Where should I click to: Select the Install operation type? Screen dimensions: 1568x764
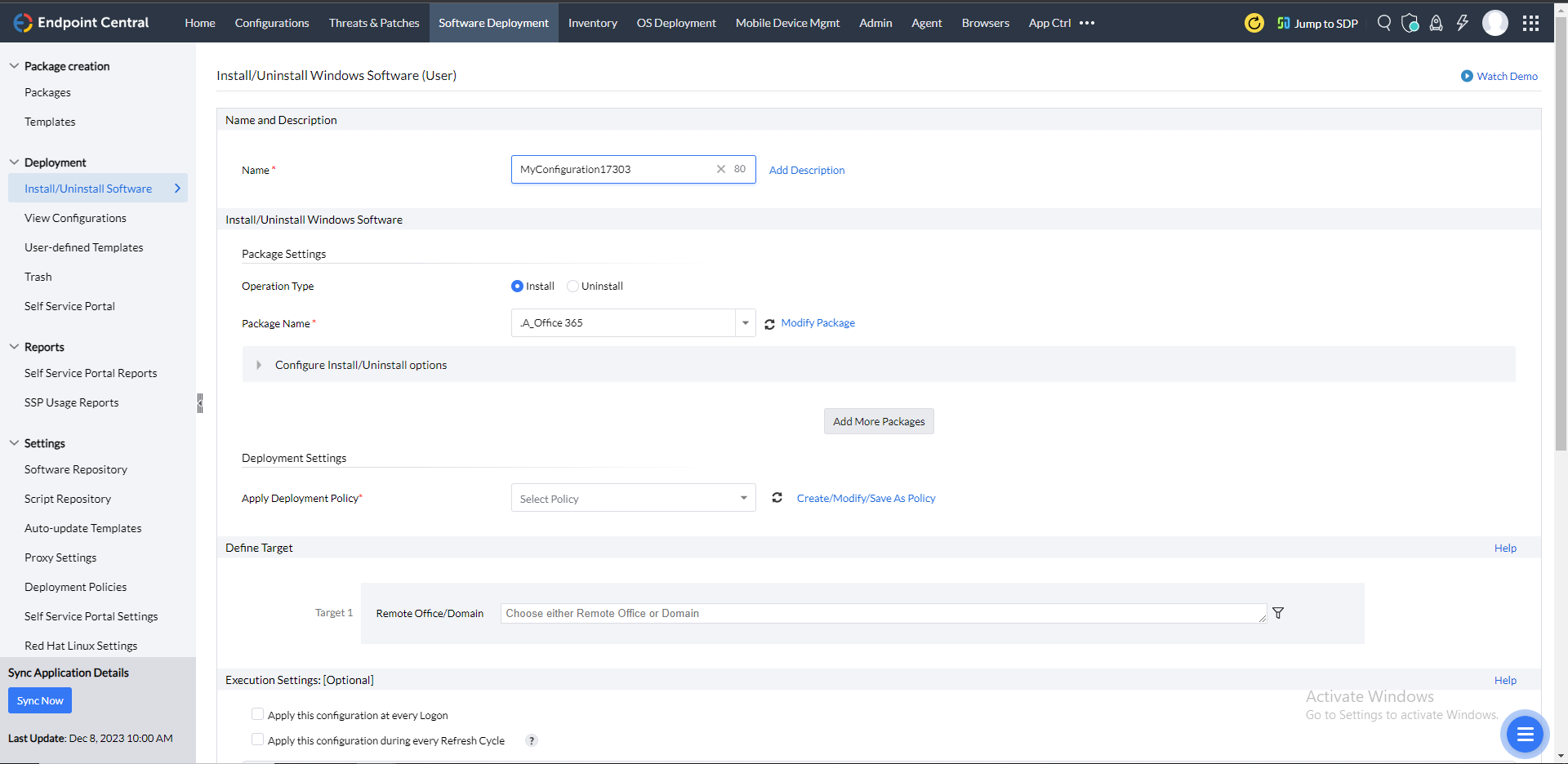(x=516, y=286)
